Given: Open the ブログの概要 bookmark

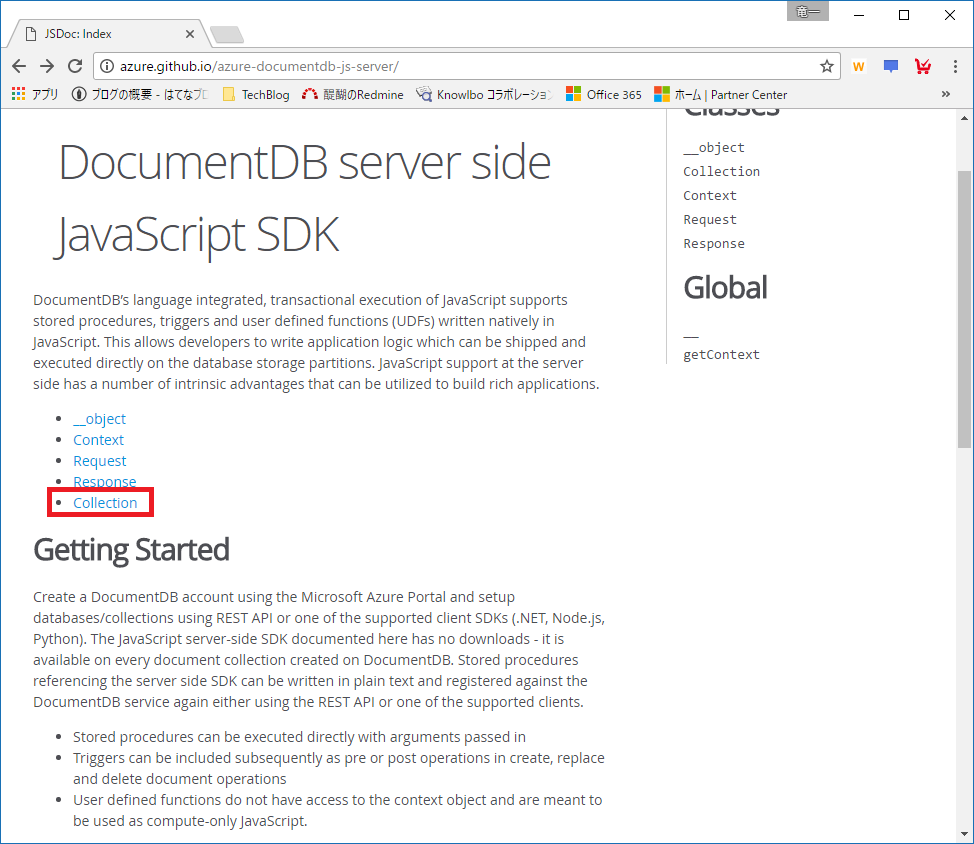Looking at the screenshot, I should pos(140,94).
